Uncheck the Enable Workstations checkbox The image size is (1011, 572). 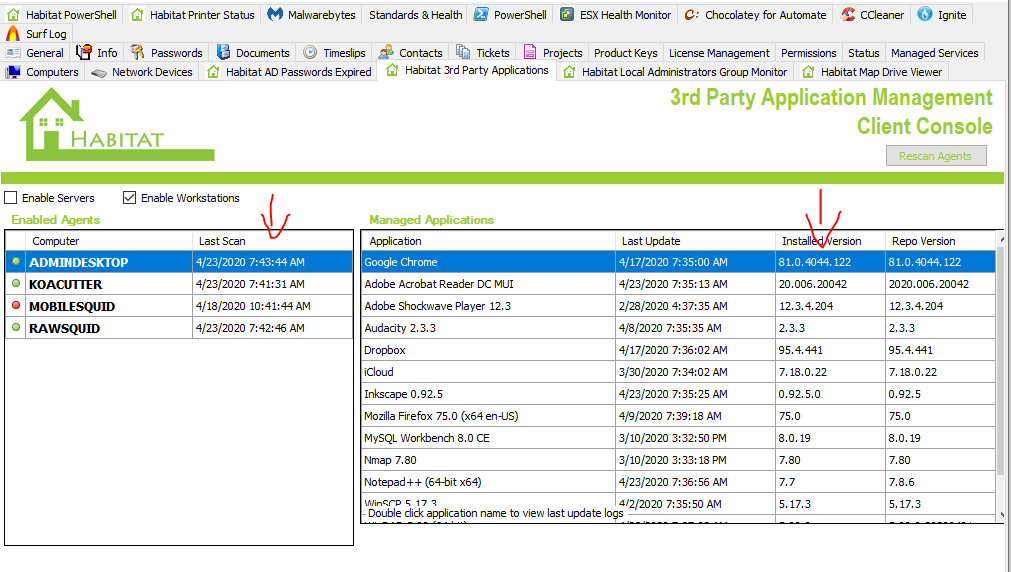pos(129,198)
